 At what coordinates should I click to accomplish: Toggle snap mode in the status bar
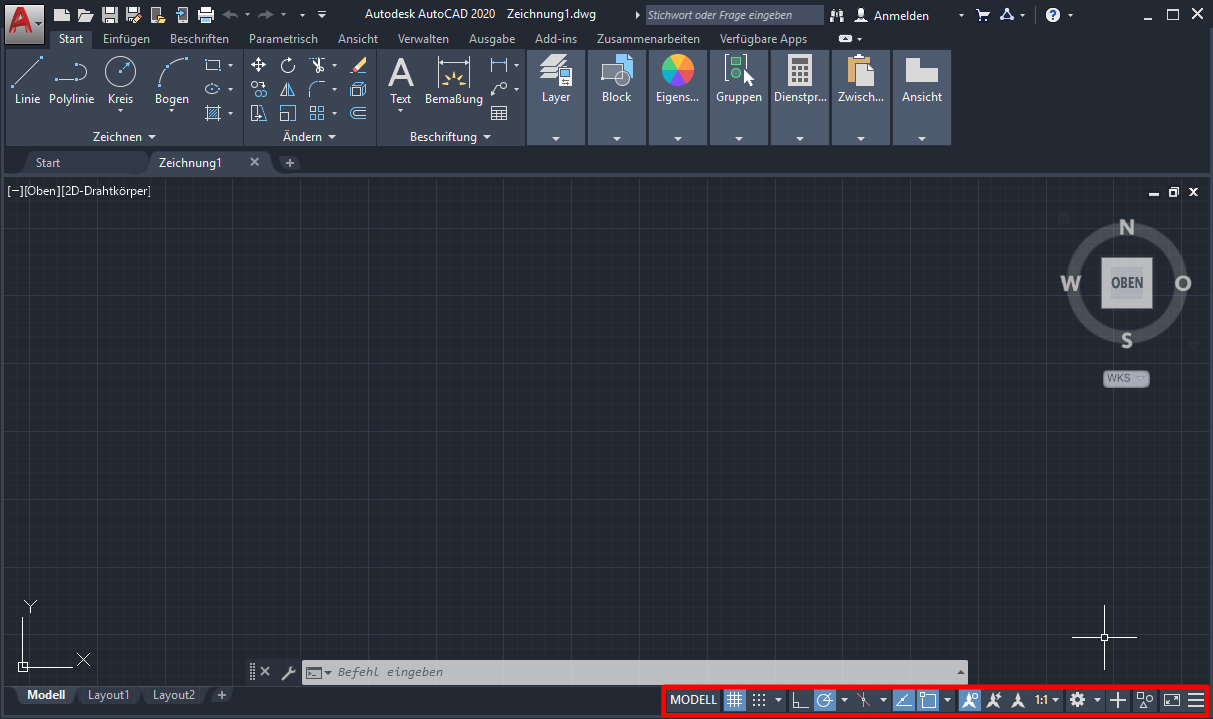coord(759,700)
